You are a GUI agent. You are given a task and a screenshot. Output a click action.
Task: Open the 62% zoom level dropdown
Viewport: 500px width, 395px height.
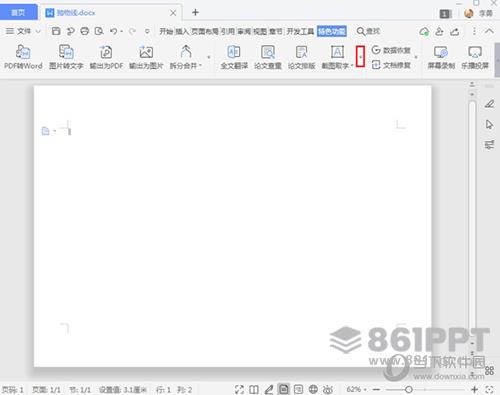click(356, 389)
